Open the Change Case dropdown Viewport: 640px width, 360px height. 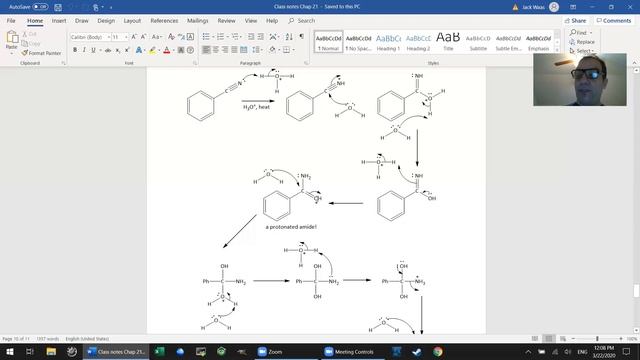click(x=157, y=37)
